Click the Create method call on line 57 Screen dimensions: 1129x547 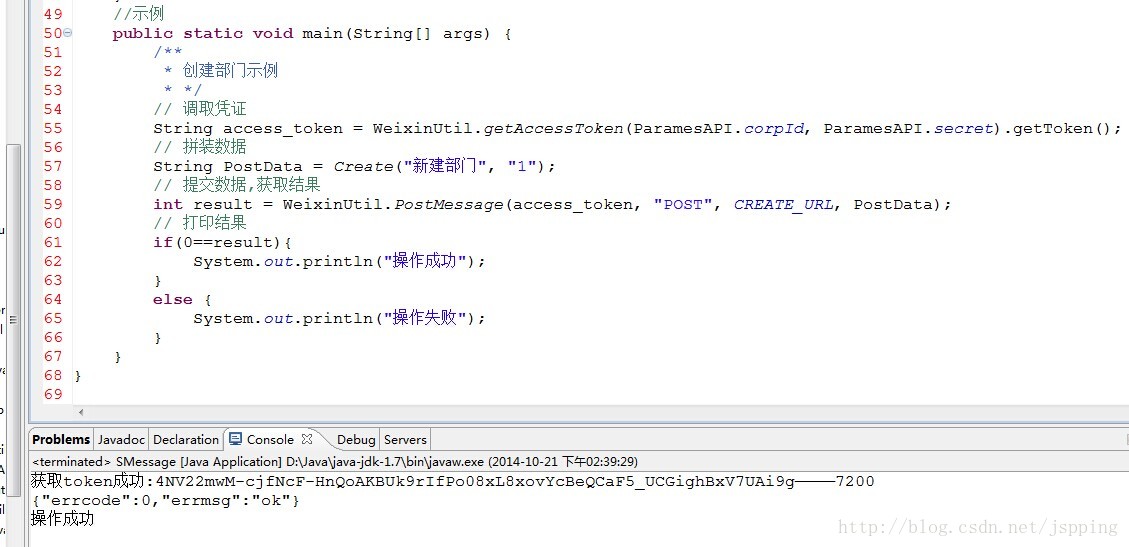tap(364, 166)
